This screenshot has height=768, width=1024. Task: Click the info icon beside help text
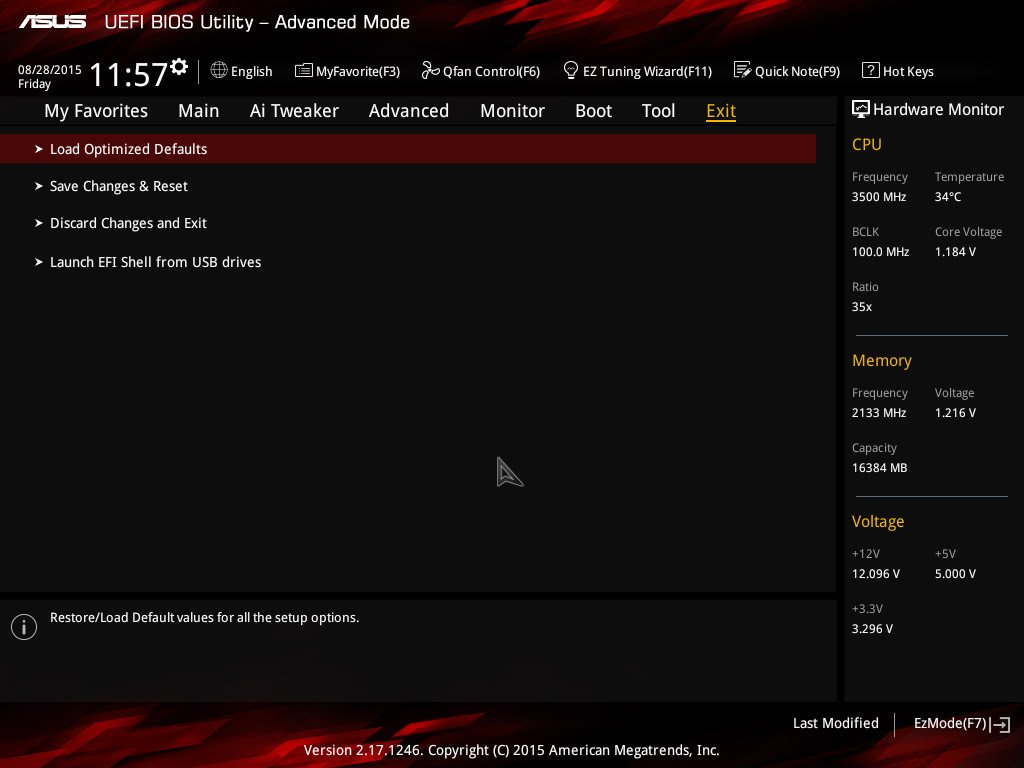tap(24, 627)
